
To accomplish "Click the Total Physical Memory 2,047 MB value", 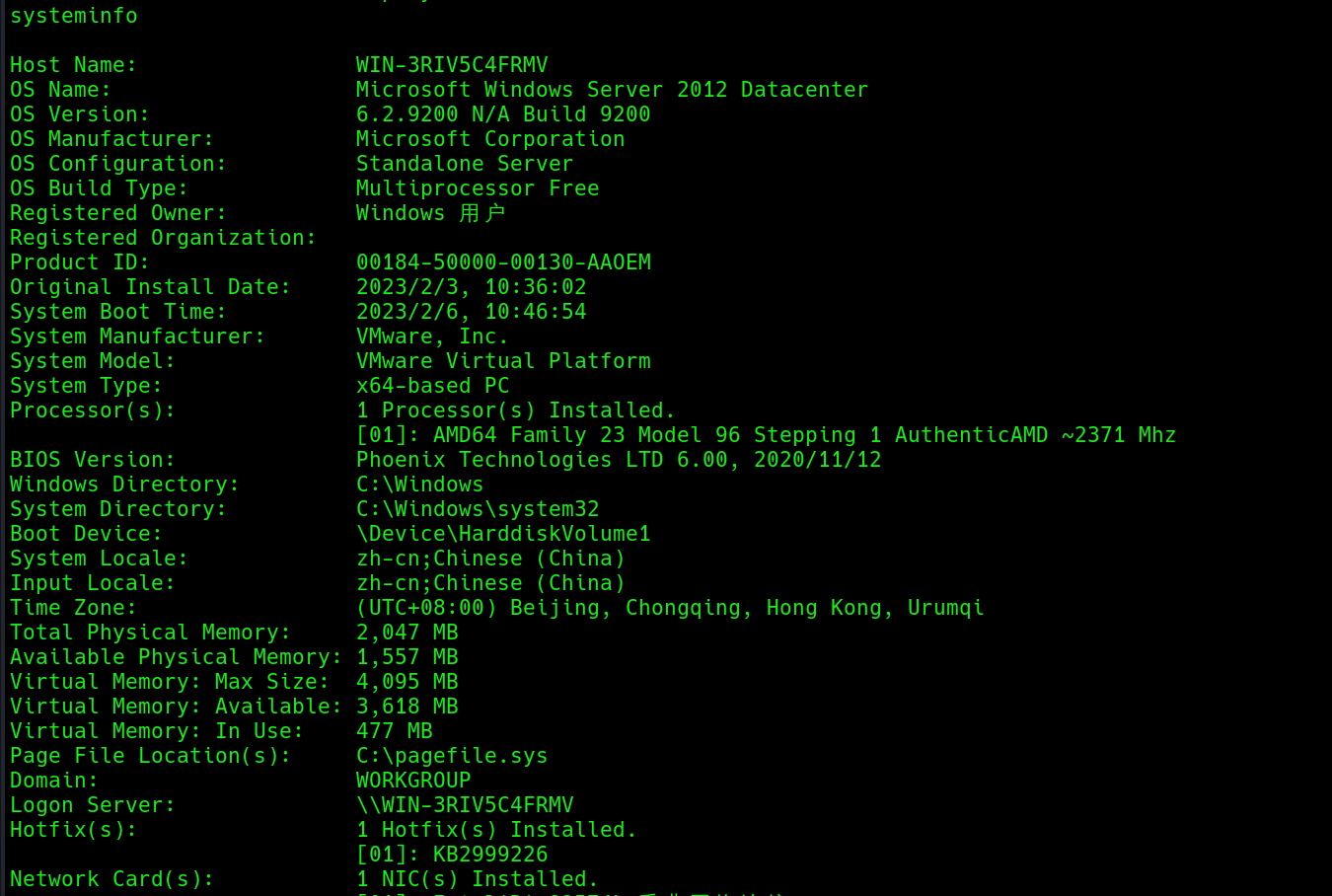I will [407, 633].
